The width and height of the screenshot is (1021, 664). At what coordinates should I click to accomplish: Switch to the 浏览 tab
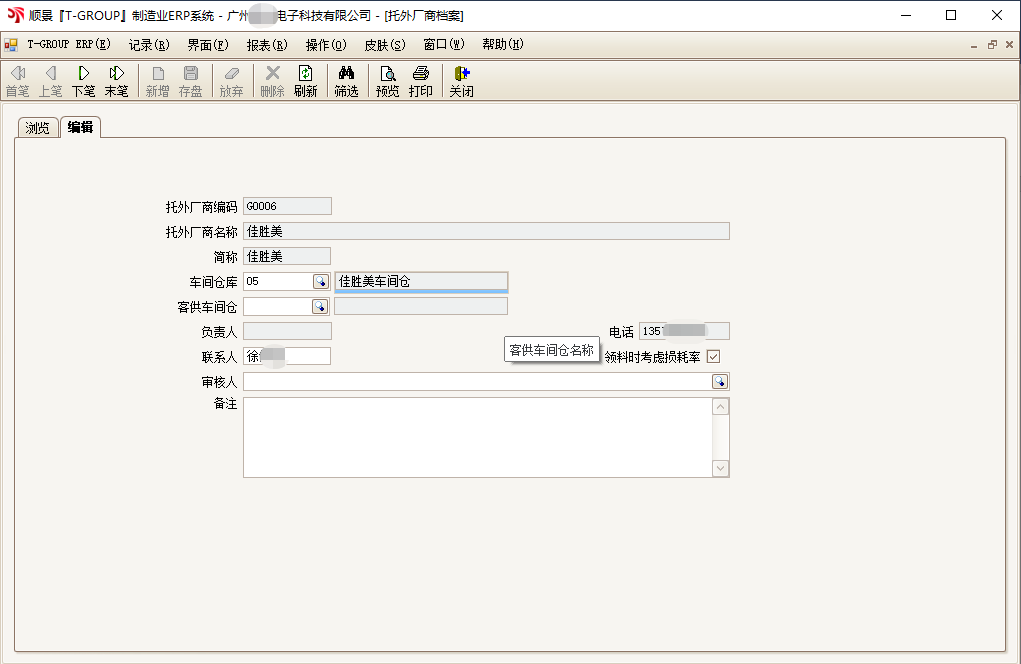click(37, 127)
